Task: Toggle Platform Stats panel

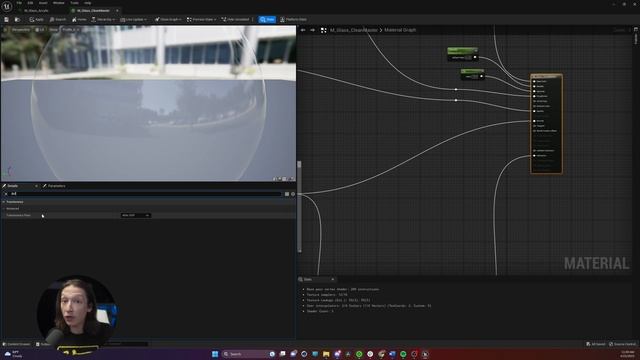Action: tap(293, 19)
